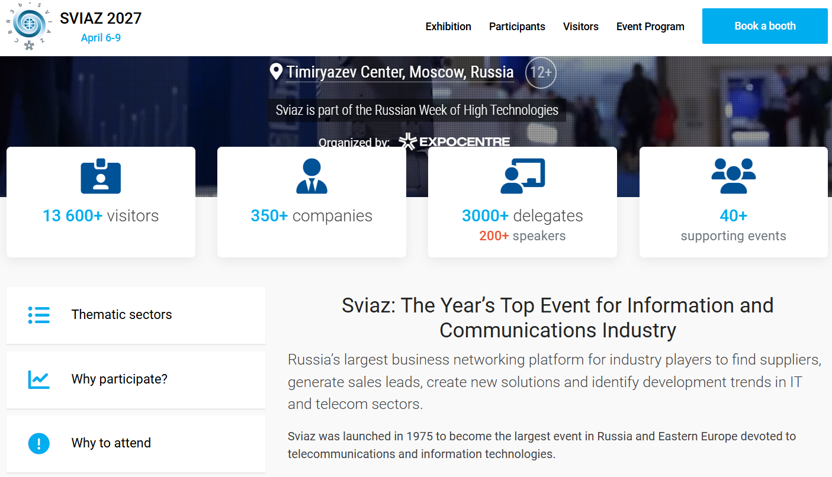The image size is (832, 477).
Task: Click the 'supporting events' label
Action: click(x=733, y=236)
